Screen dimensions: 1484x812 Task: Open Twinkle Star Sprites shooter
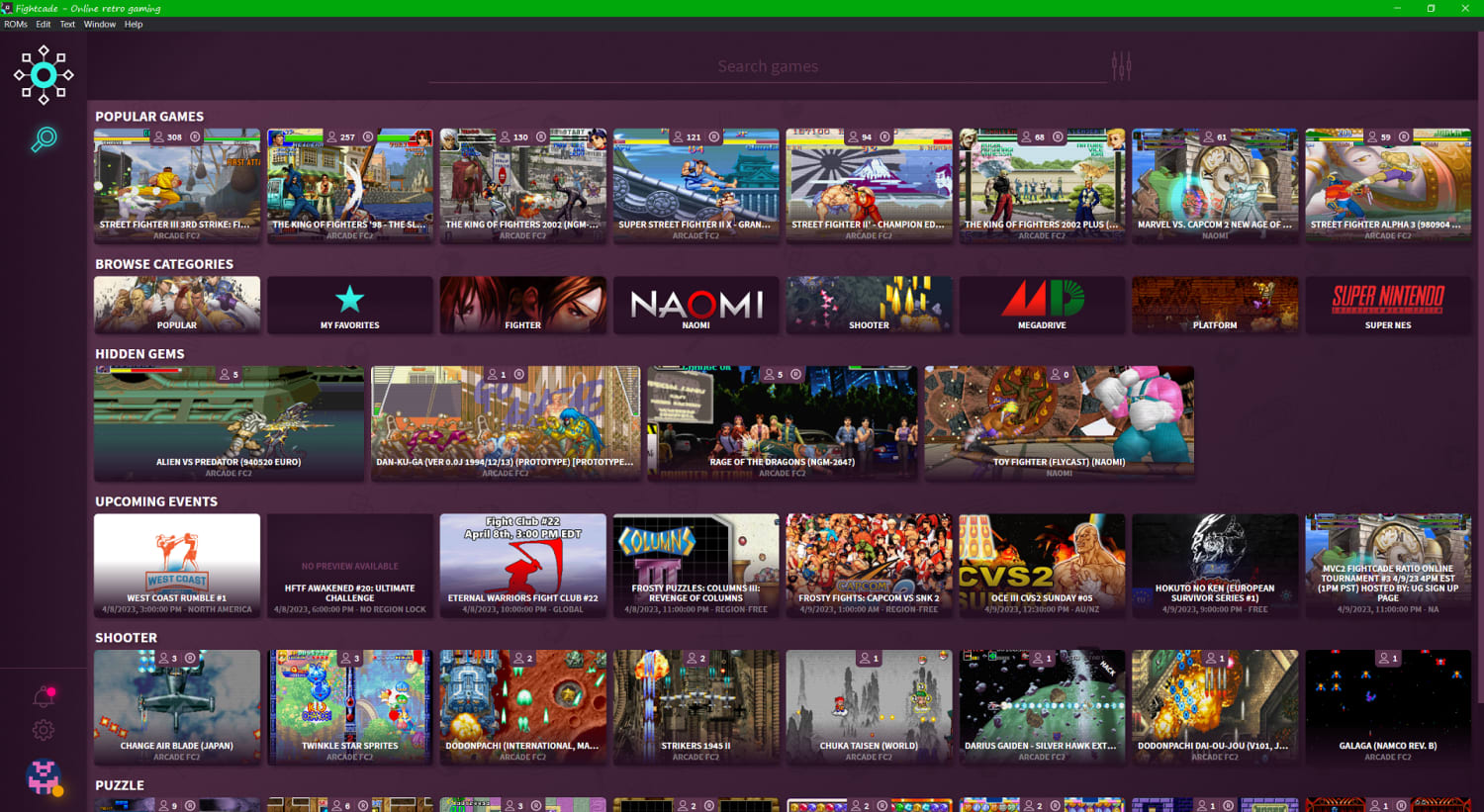[350, 707]
